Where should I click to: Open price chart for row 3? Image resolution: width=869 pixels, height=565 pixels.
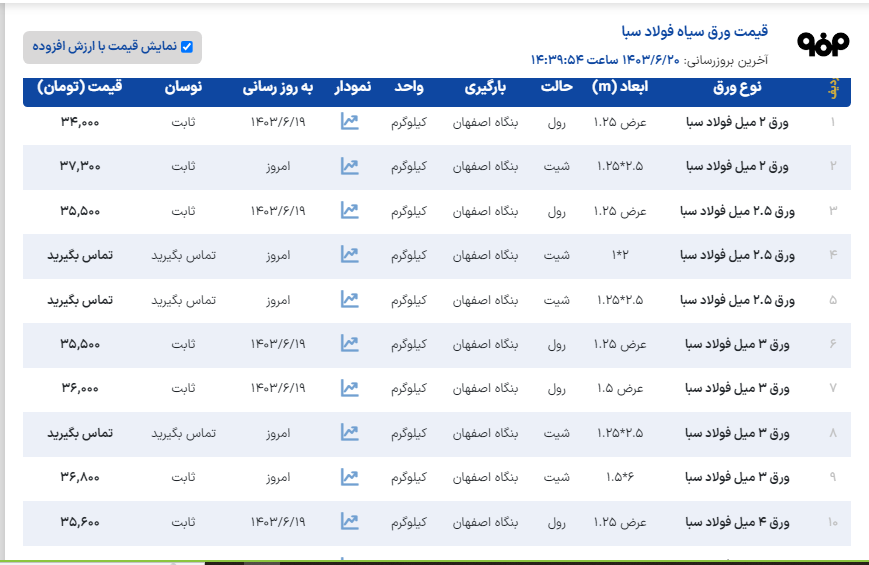(x=349, y=211)
